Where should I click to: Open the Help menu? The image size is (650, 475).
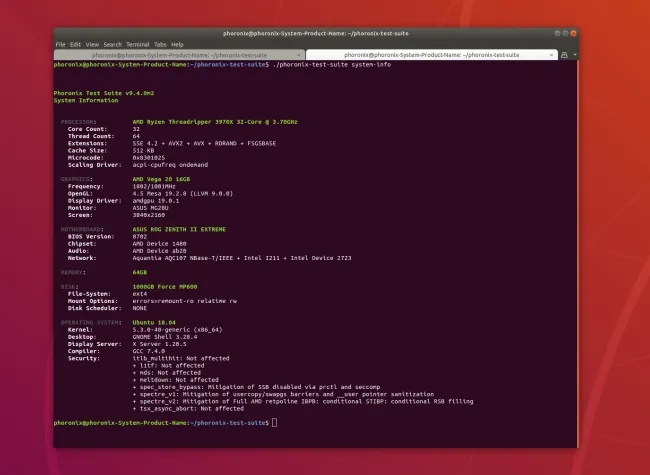coord(177,44)
